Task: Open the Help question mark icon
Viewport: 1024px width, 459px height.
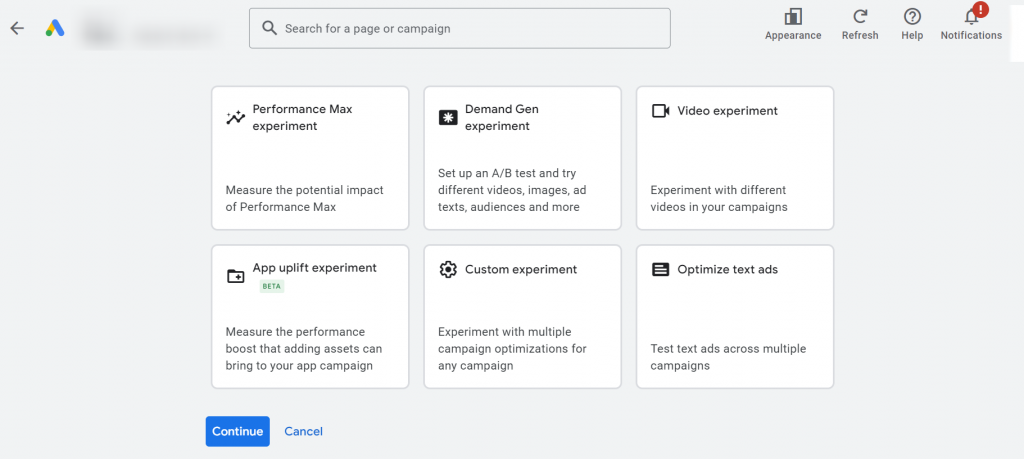Action: click(x=912, y=17)
